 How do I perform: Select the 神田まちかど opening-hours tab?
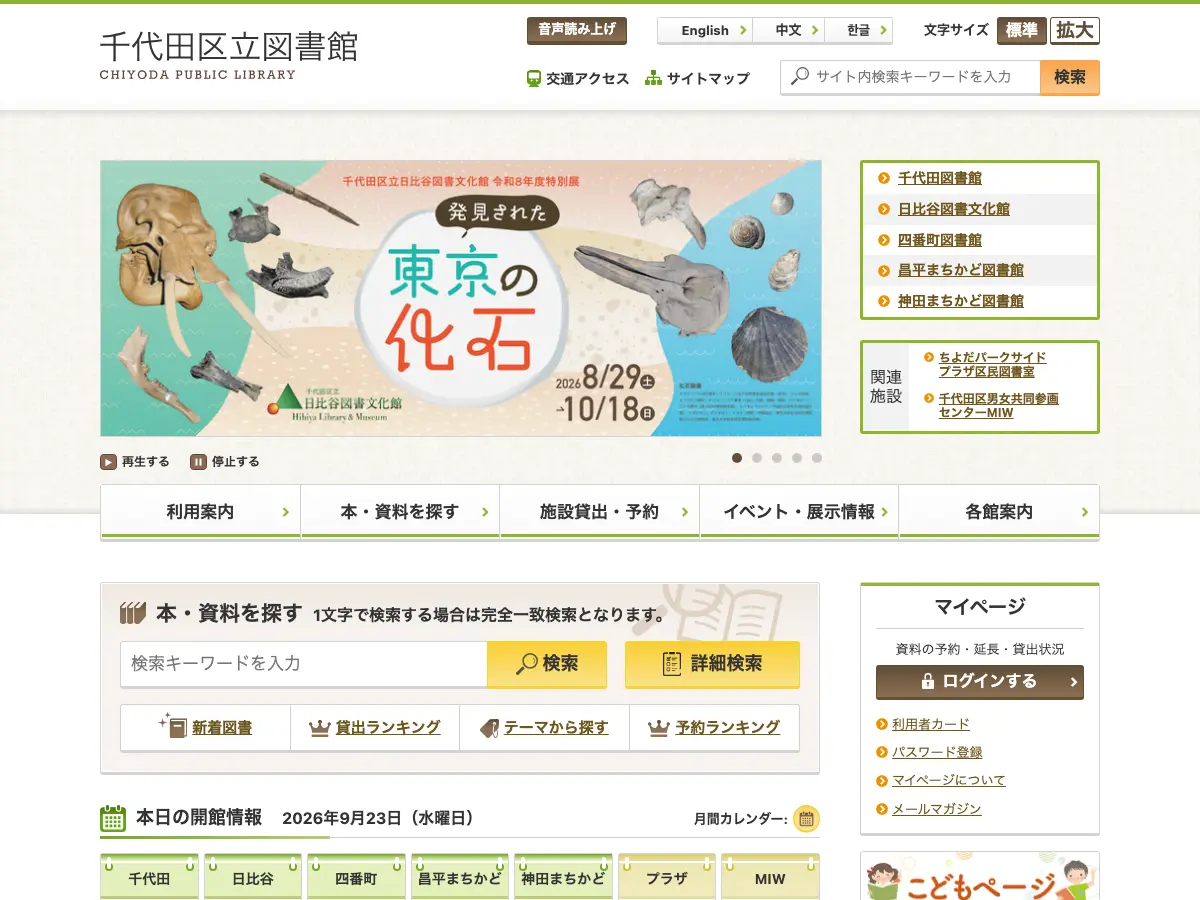click(x=563, y=878)
